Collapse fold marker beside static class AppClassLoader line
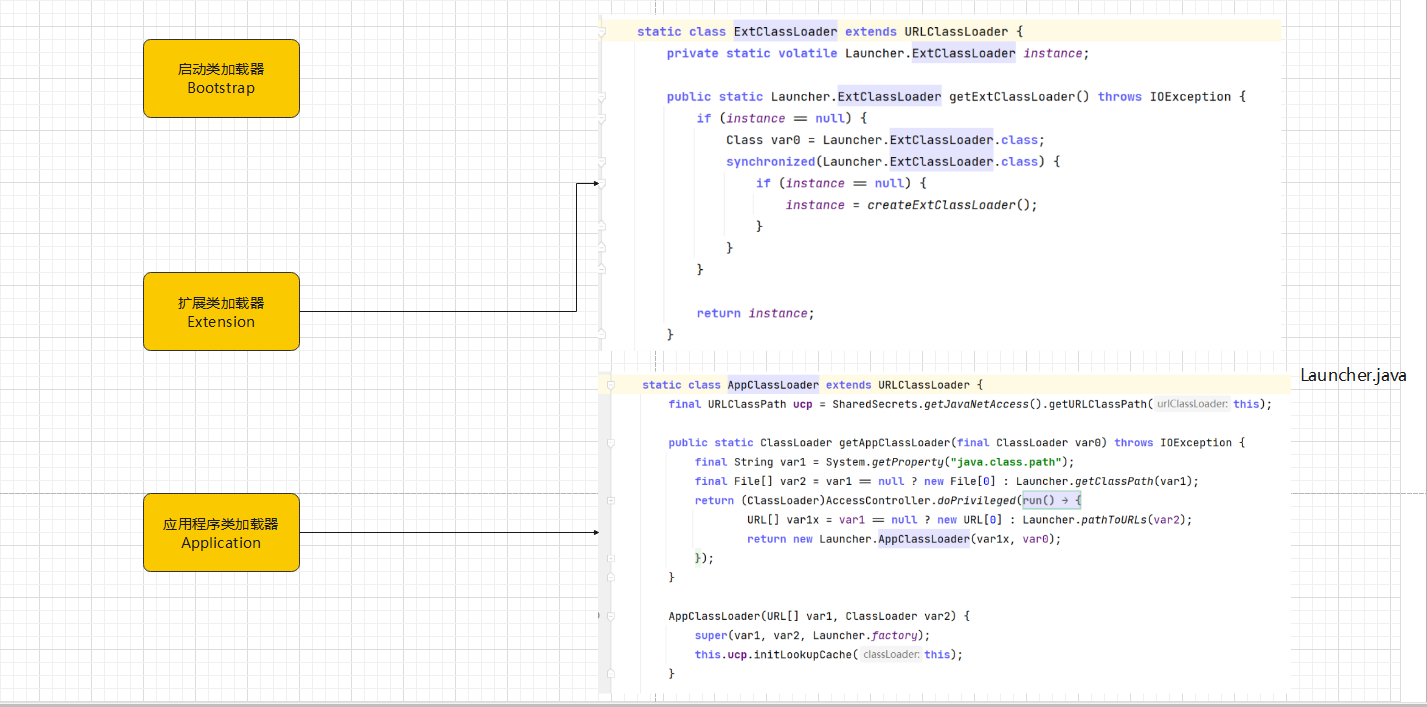Screen dimensions: 1427x707 (610, 385)
